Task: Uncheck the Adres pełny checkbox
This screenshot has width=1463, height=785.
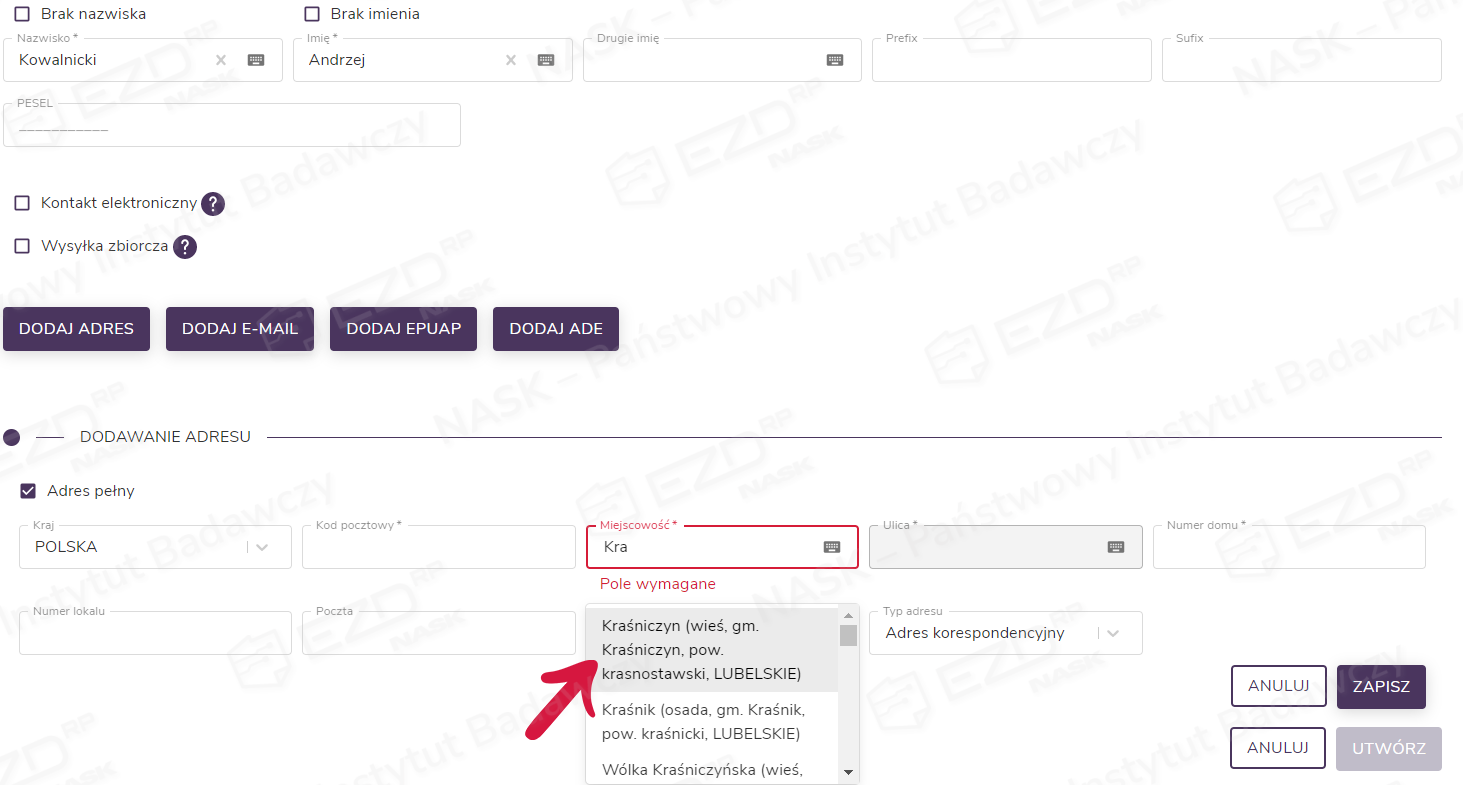Action: 28,491
